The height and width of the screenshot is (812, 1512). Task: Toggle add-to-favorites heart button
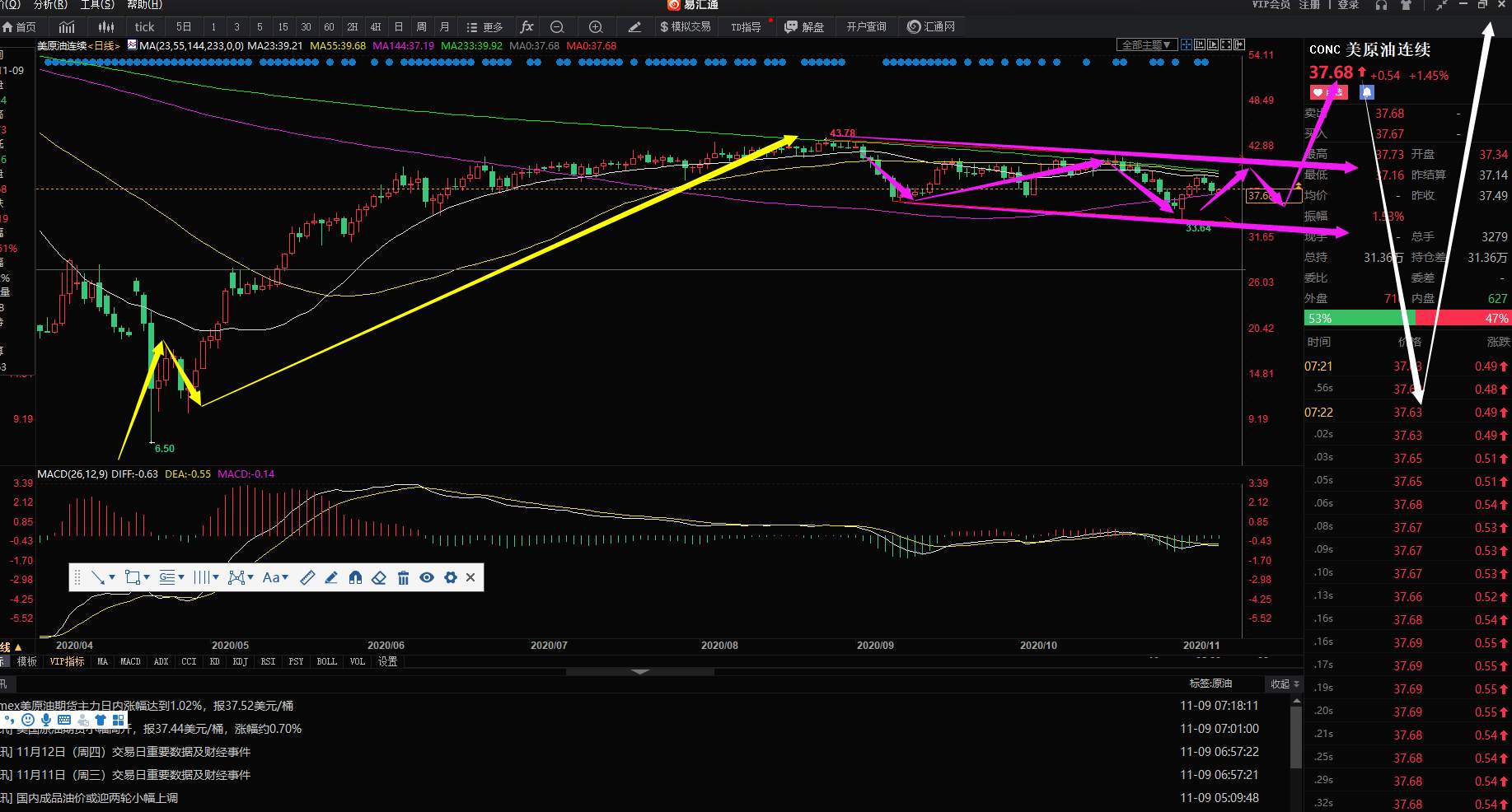pos(1327,92)
